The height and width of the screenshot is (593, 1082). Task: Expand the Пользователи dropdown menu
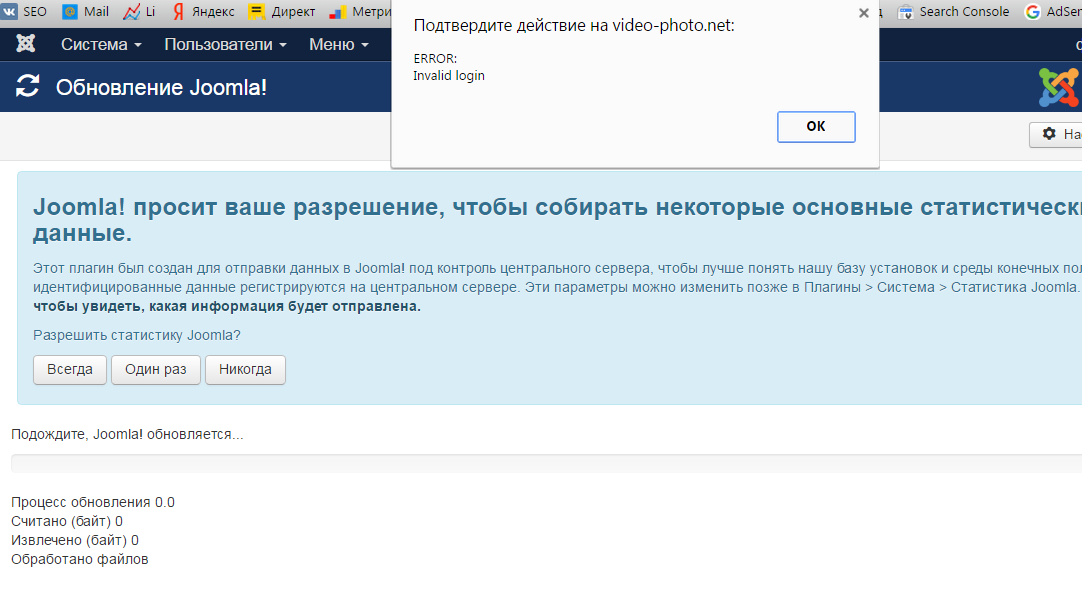[225, 45]
